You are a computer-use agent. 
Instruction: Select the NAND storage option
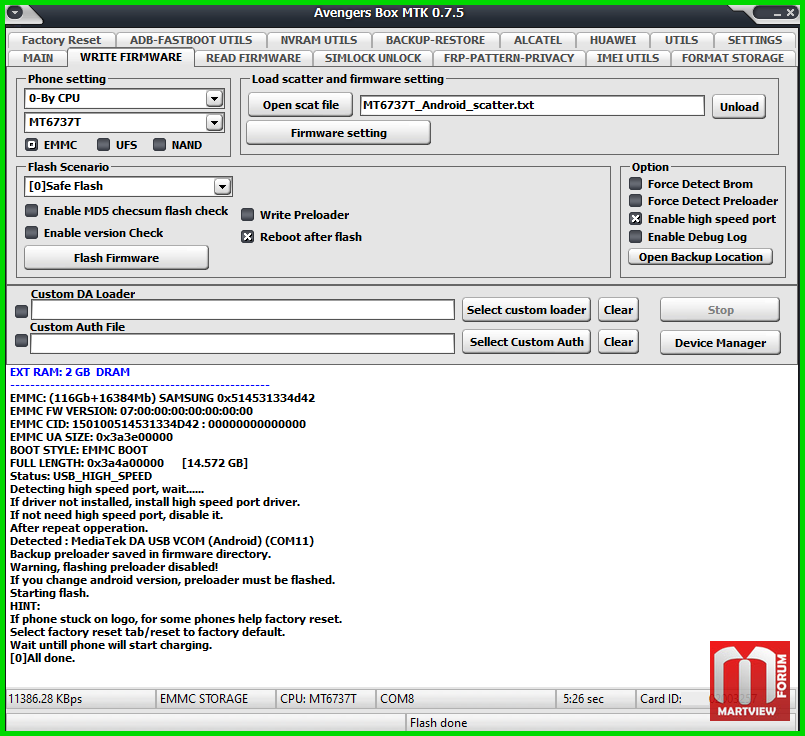[x=159, y=145]
